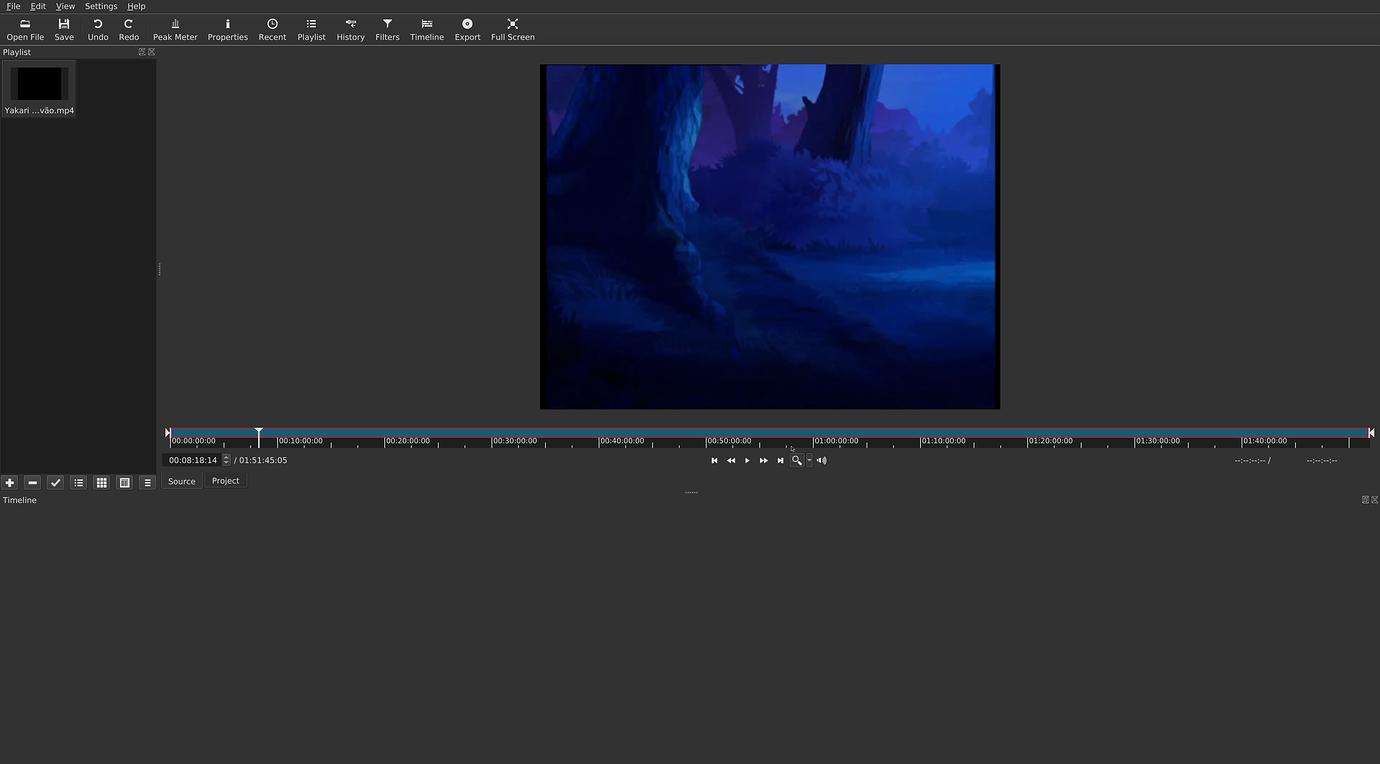Remove selected playlist item with minus button

(33, 482)
